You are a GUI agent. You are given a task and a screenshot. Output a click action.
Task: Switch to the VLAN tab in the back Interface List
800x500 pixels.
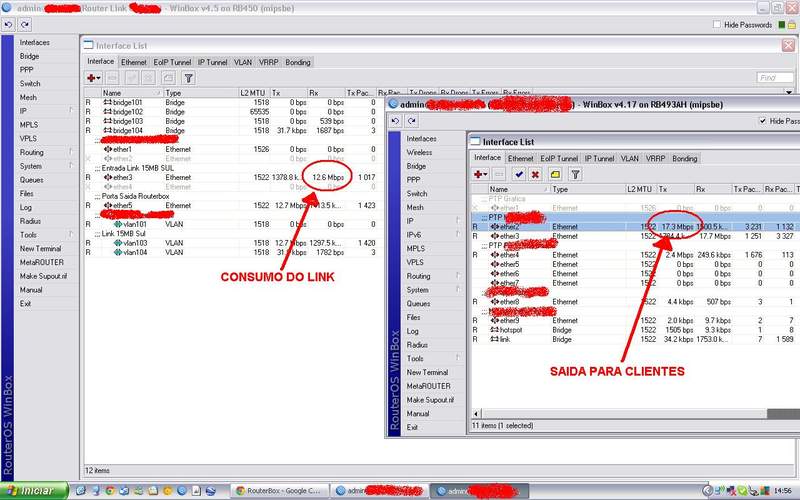(243, 62)
